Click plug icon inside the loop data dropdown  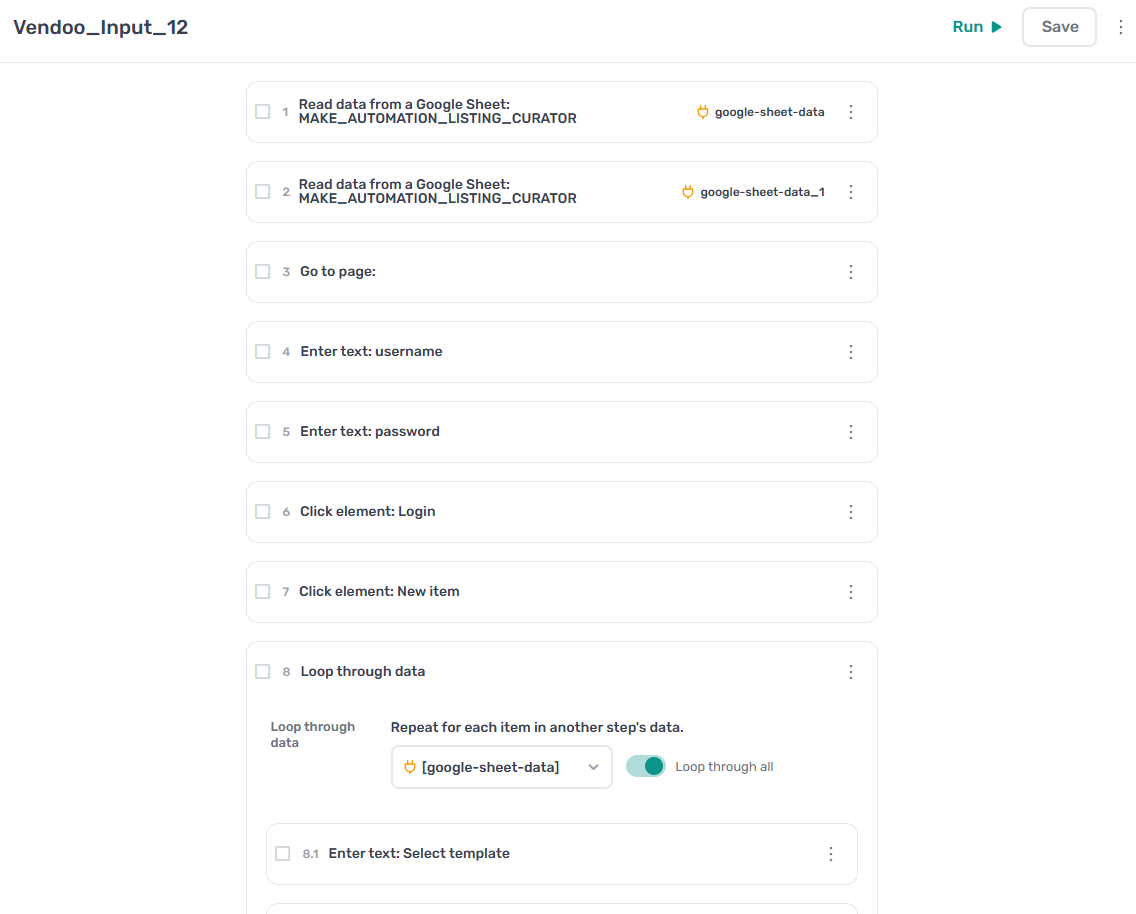(410, 767)
